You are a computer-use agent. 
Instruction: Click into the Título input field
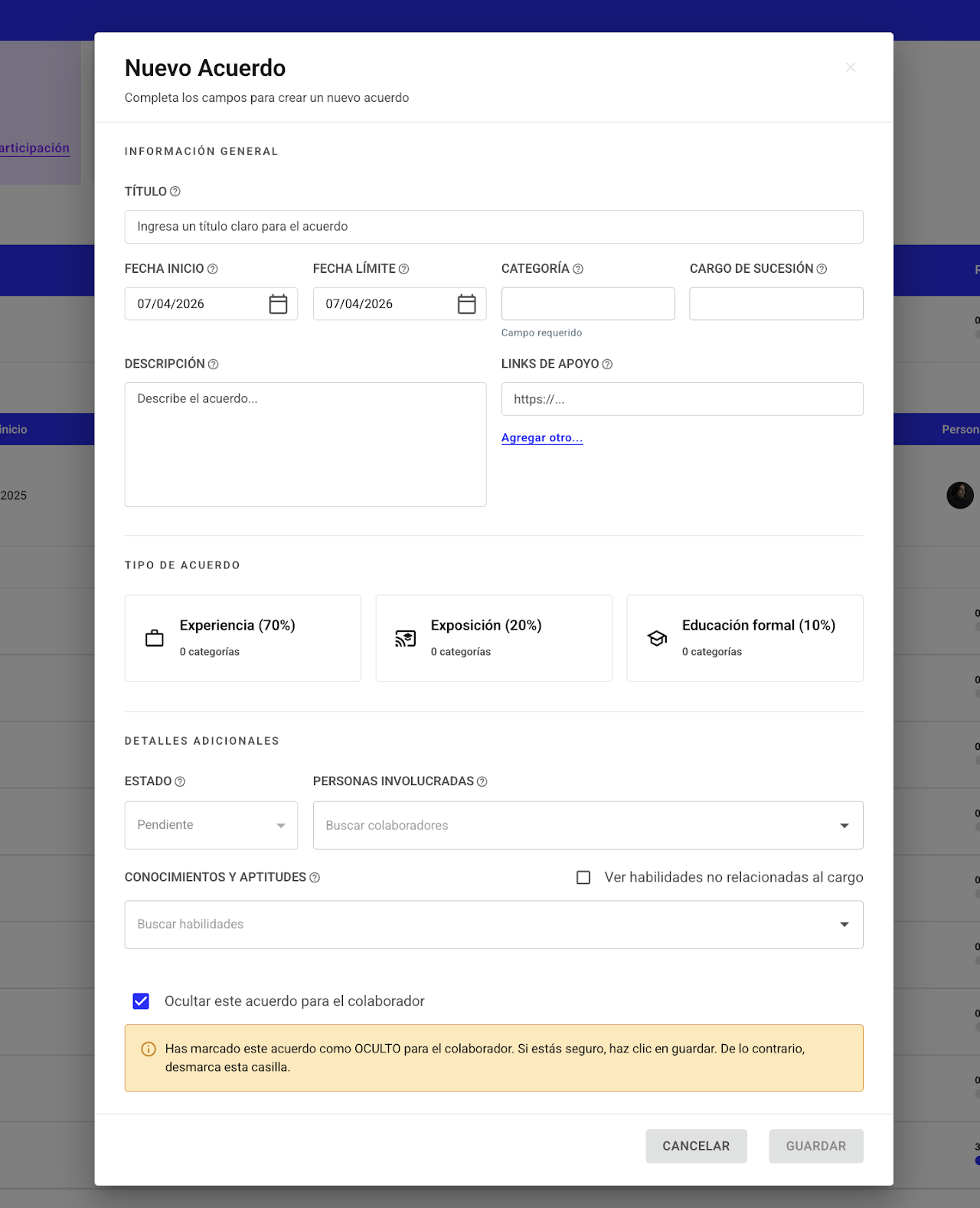click(494, 227)
